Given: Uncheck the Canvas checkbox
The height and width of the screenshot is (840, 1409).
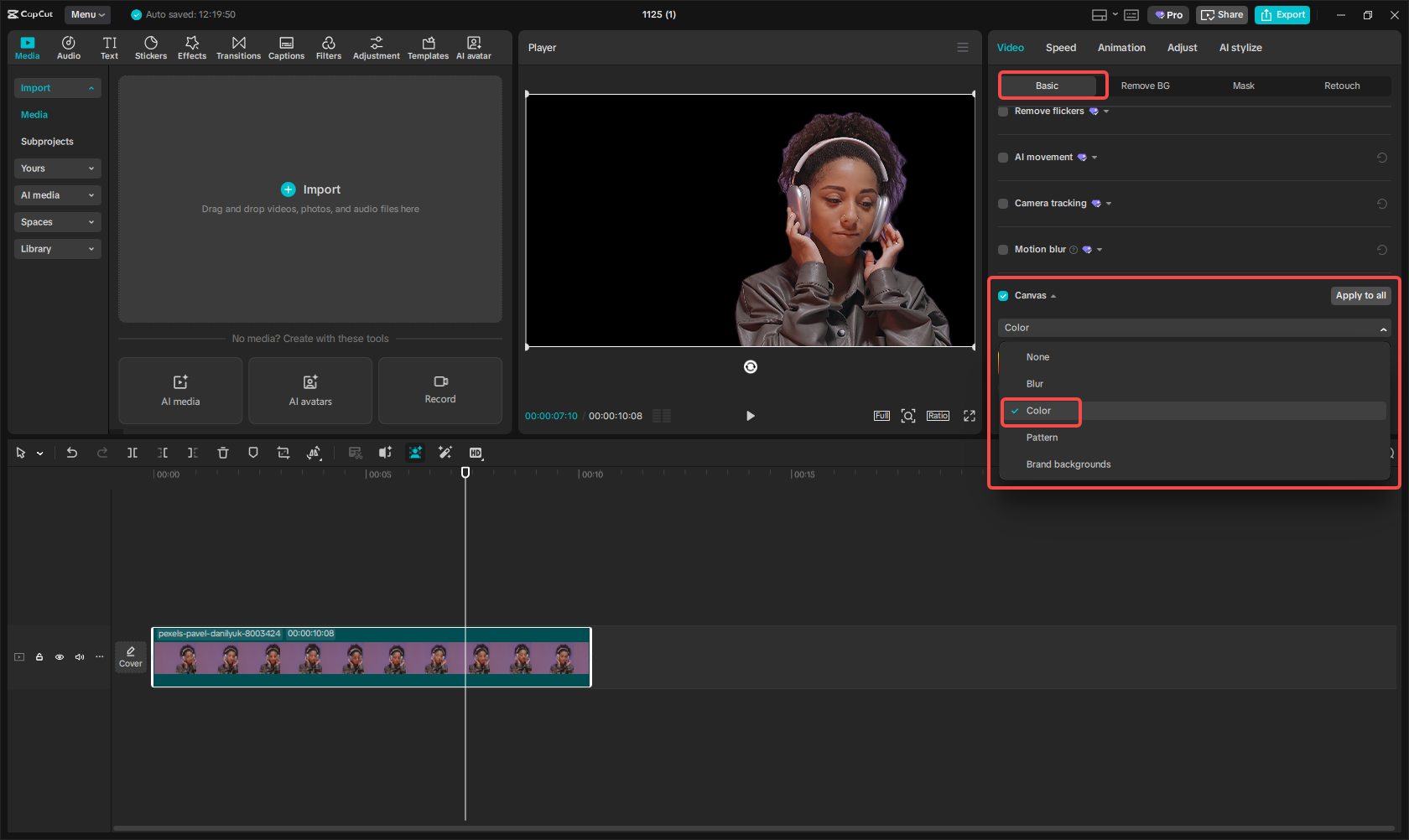Looking at the screenshot, I should point(1003,296).
